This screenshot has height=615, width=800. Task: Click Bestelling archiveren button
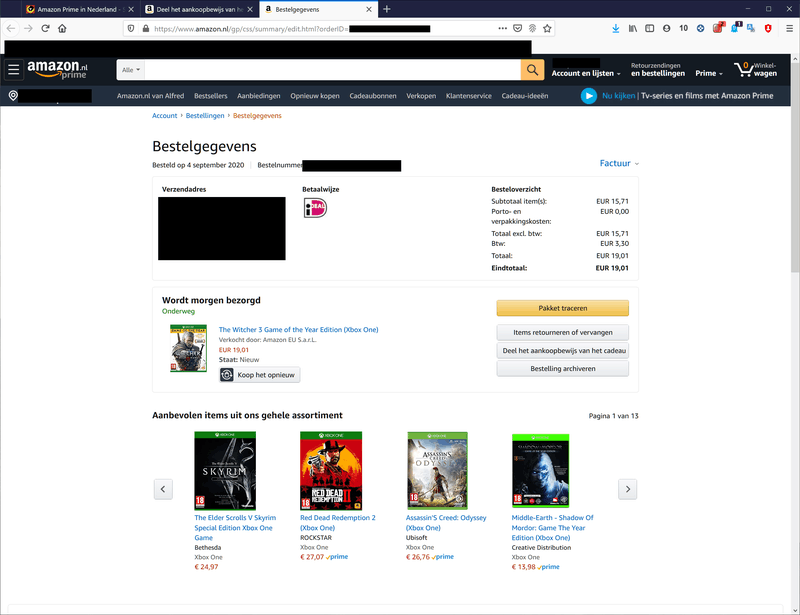tap(563, 368)
